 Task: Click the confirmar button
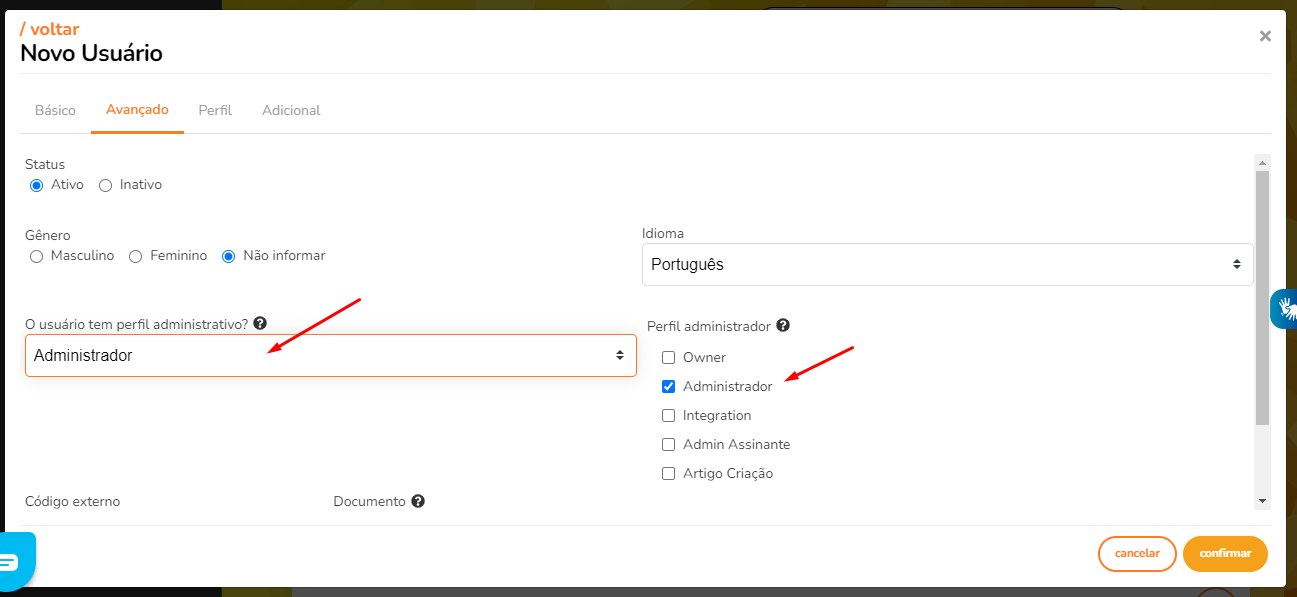pos(1225,554)
